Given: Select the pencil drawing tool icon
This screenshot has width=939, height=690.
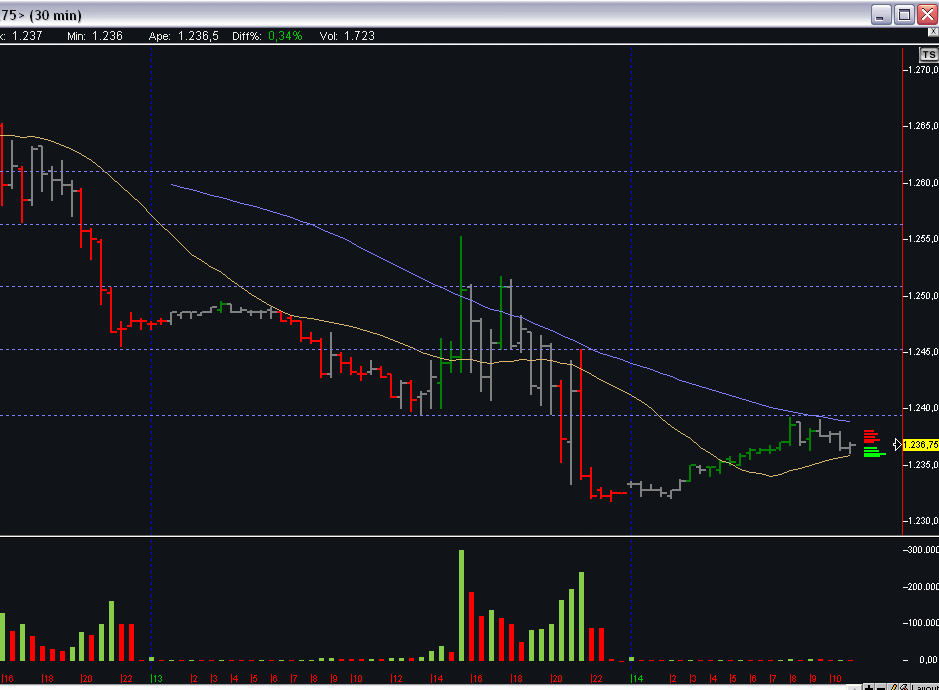Looking at the screenshot, I should (893, 686).
